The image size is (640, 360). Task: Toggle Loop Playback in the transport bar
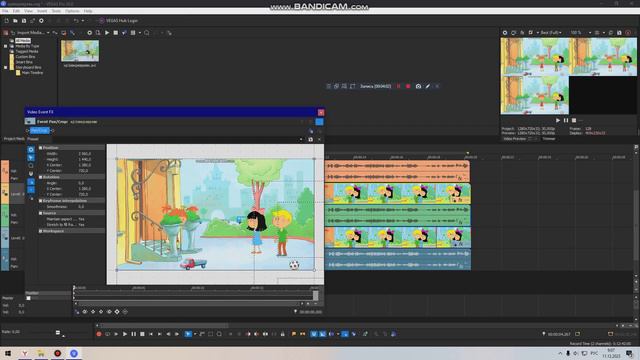pyautogui.click(x=107, y=334)
